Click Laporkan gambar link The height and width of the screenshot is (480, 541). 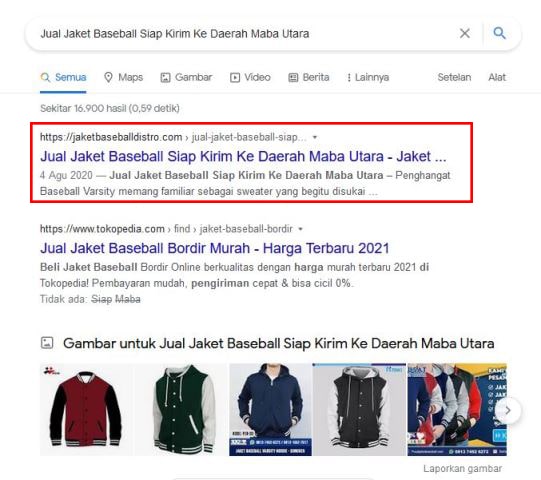coord(462,469)
